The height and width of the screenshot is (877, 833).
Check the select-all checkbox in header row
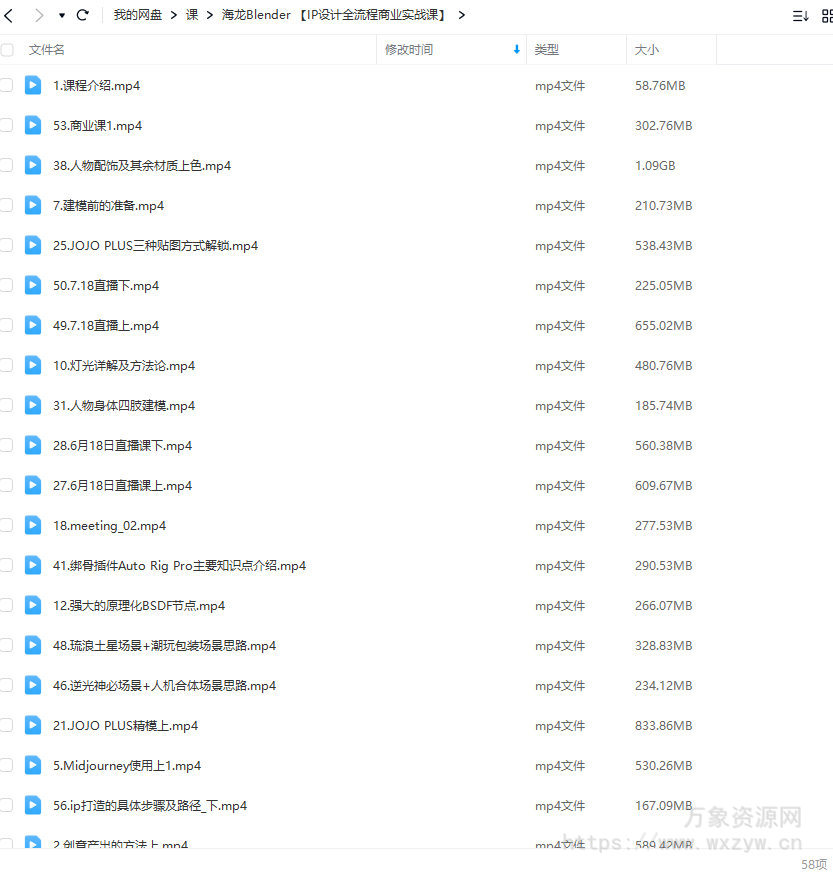click(6, 48)
